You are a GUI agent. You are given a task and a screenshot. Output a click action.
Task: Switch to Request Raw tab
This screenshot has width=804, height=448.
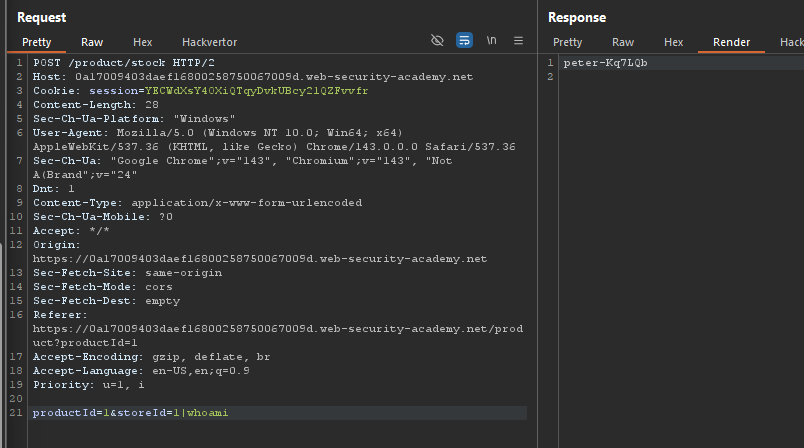(92, 42)
